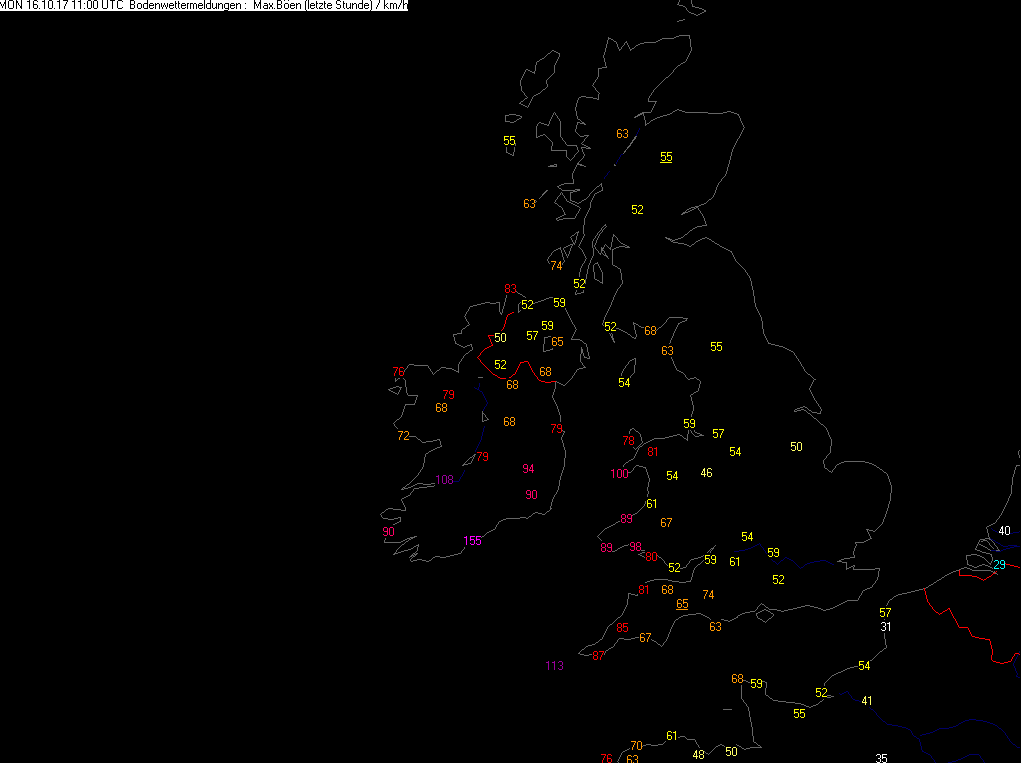Click the purple 108 reading in western Ireland
The width and height of the screenshot is (1021, 763).
444,480
